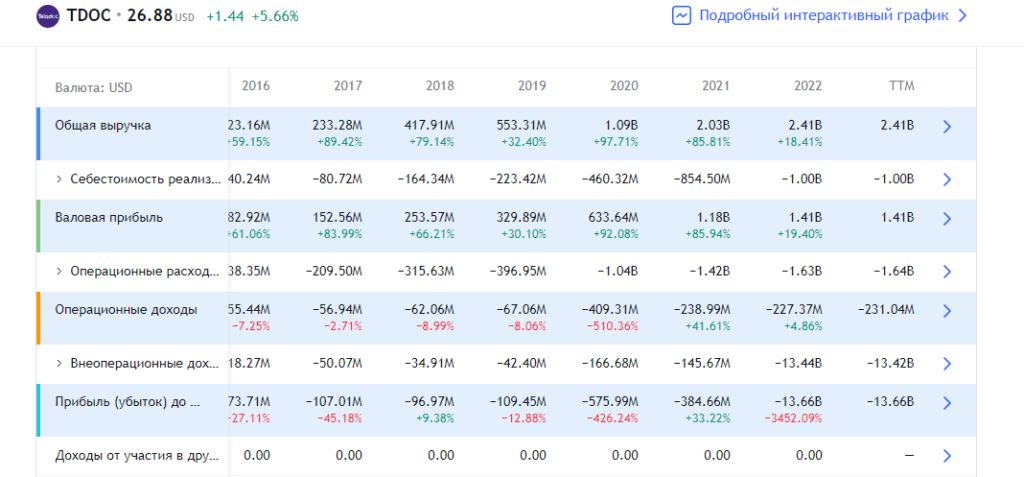
Task: Open details arrow for Доходы от участия row
Action: 947,456
